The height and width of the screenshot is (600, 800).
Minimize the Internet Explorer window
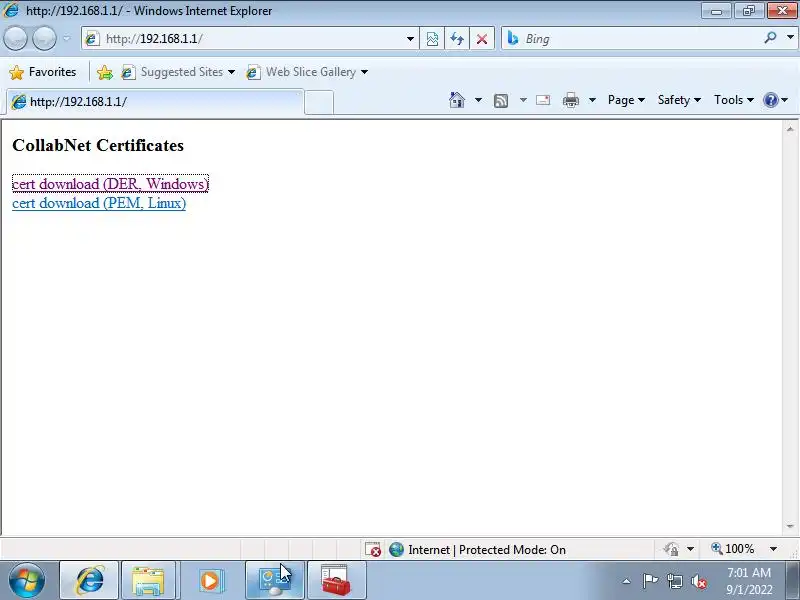(716, 11)
